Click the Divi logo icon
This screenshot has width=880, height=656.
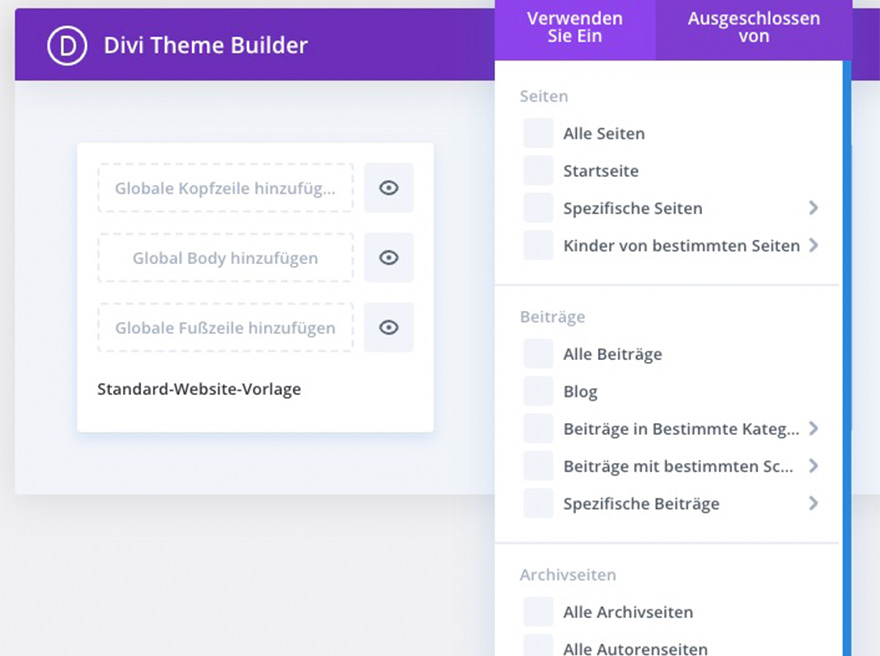tap(67, 45)
